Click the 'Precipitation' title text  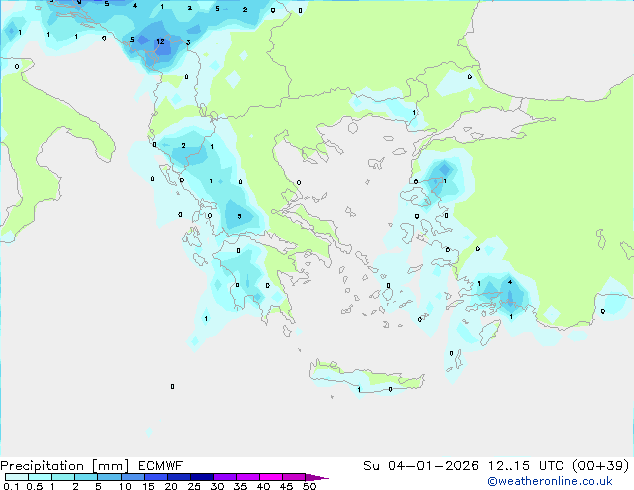tap(42, 466)
